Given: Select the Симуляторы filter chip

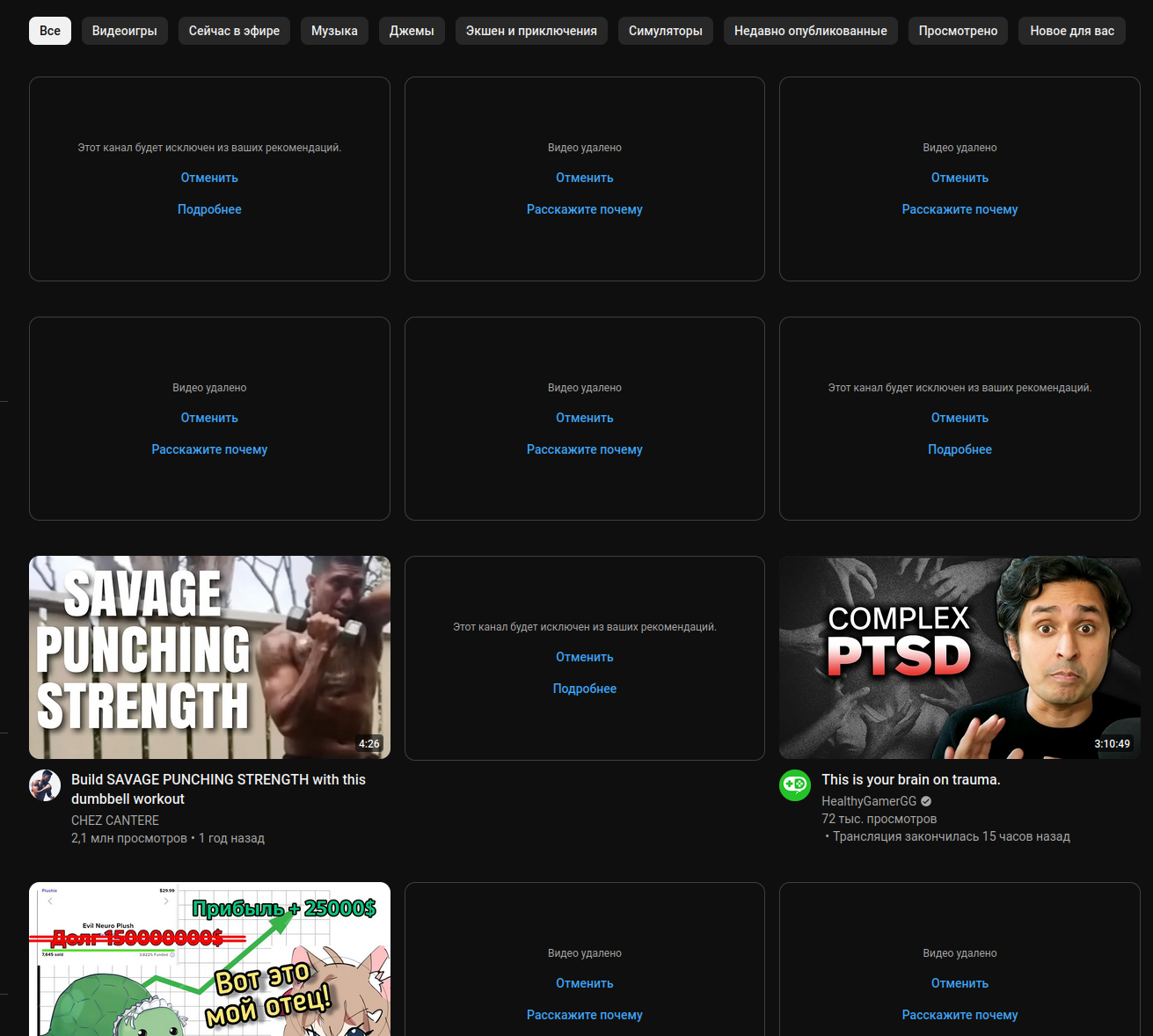Looking at the screenshot, I should (x=666, y=31).
